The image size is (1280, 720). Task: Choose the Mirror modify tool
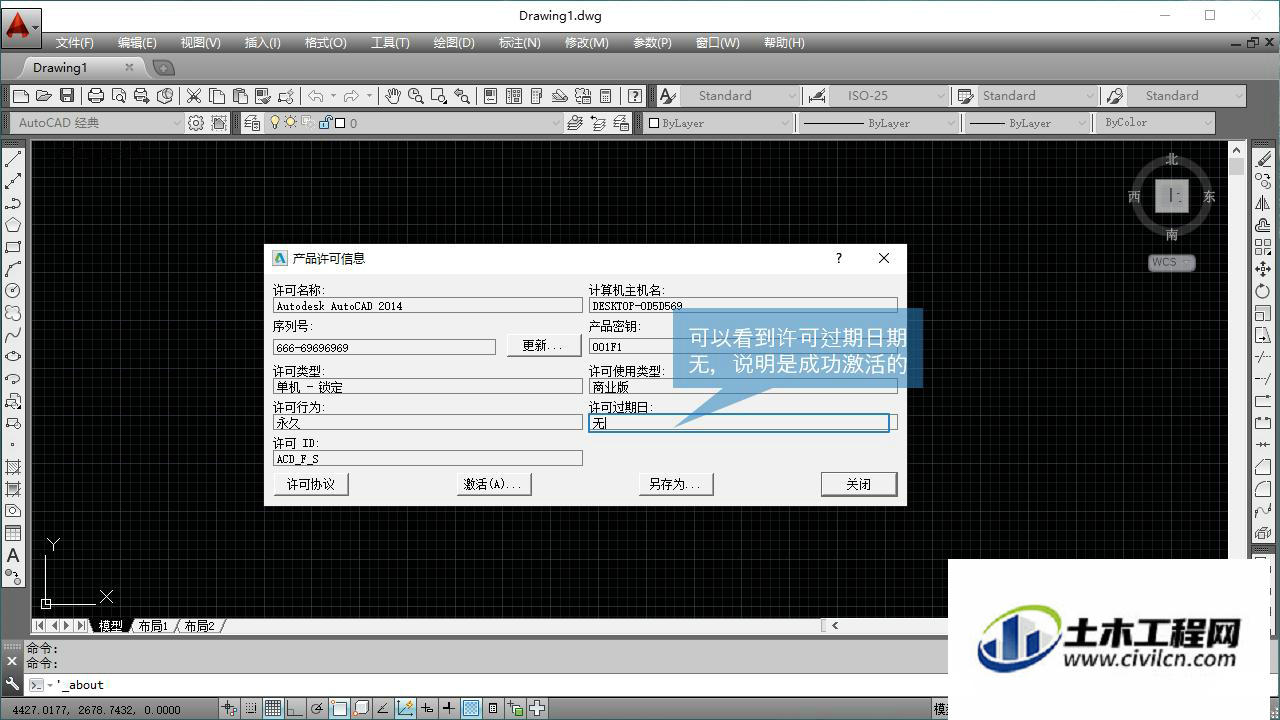[x=1264, y=203]
